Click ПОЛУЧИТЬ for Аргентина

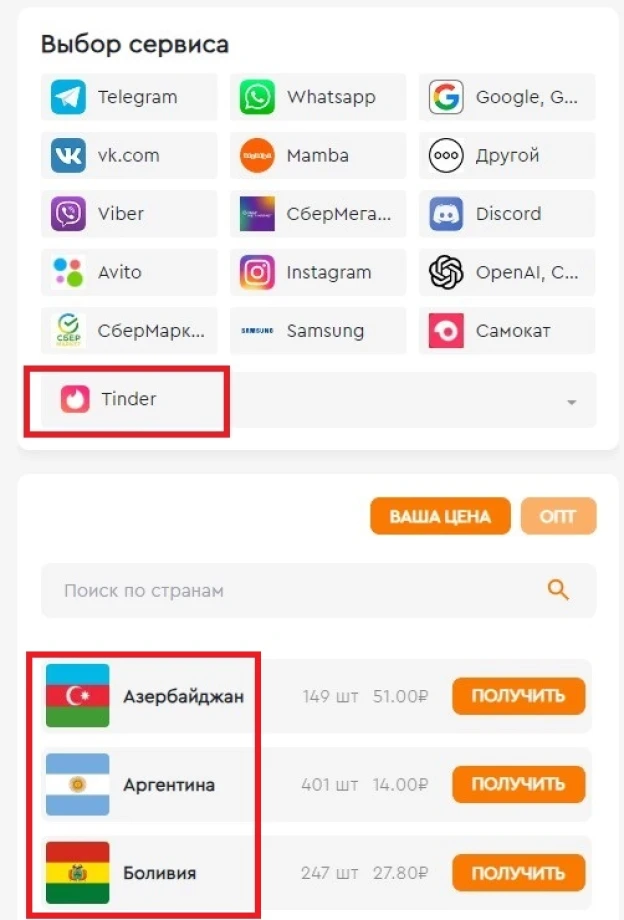[518, 784]
